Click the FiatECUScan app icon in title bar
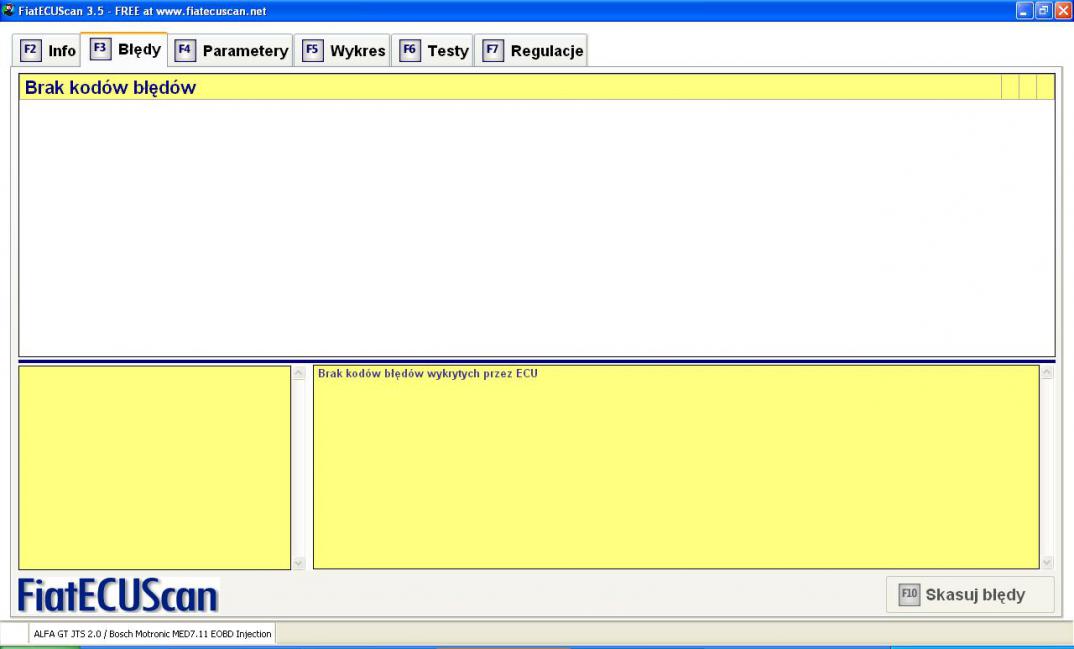This screenshot has height=649, width=1074. (8, 10)
